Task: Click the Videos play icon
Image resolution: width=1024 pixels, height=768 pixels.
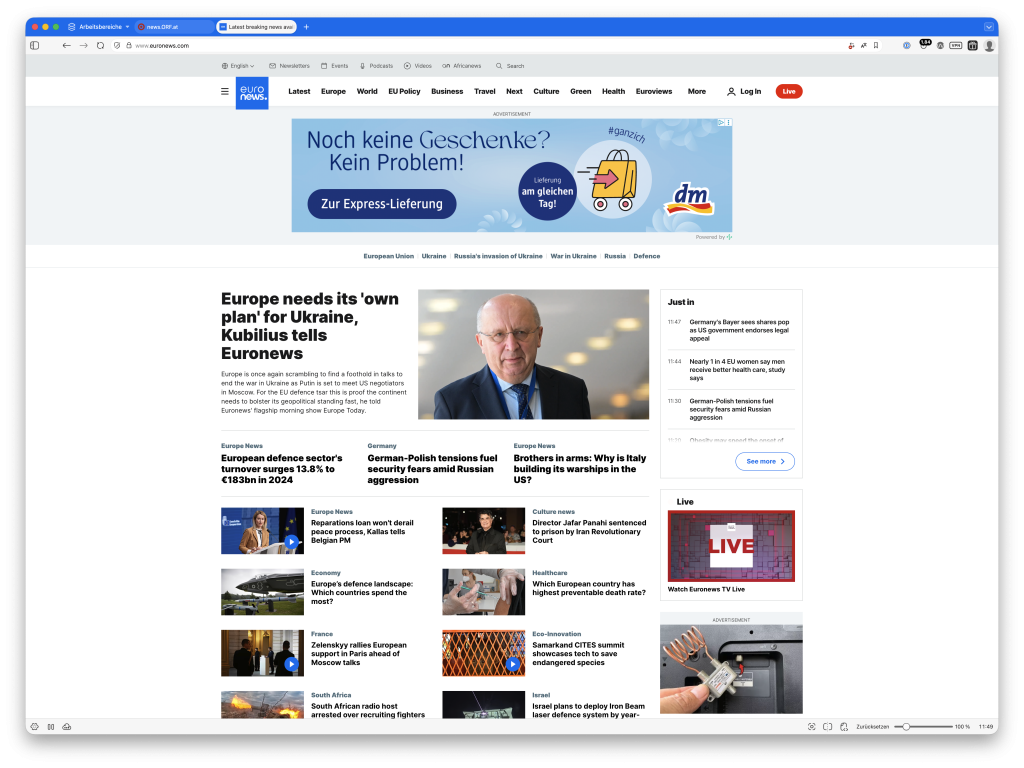Action: click(407, 65)
